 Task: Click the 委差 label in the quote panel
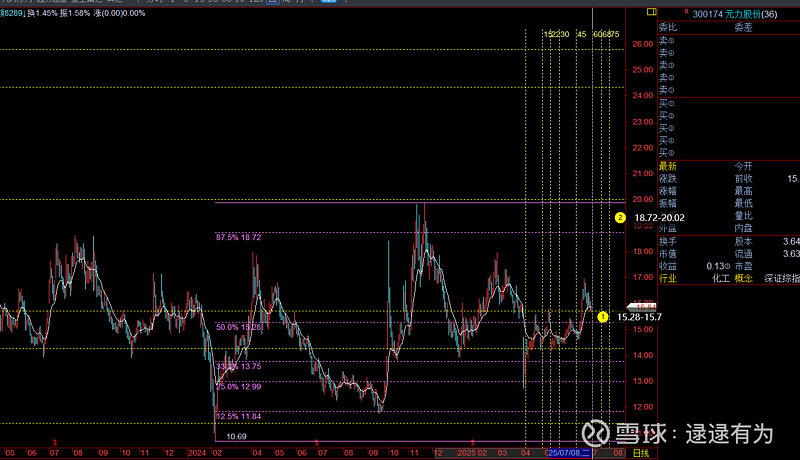[x=743, y=28]
